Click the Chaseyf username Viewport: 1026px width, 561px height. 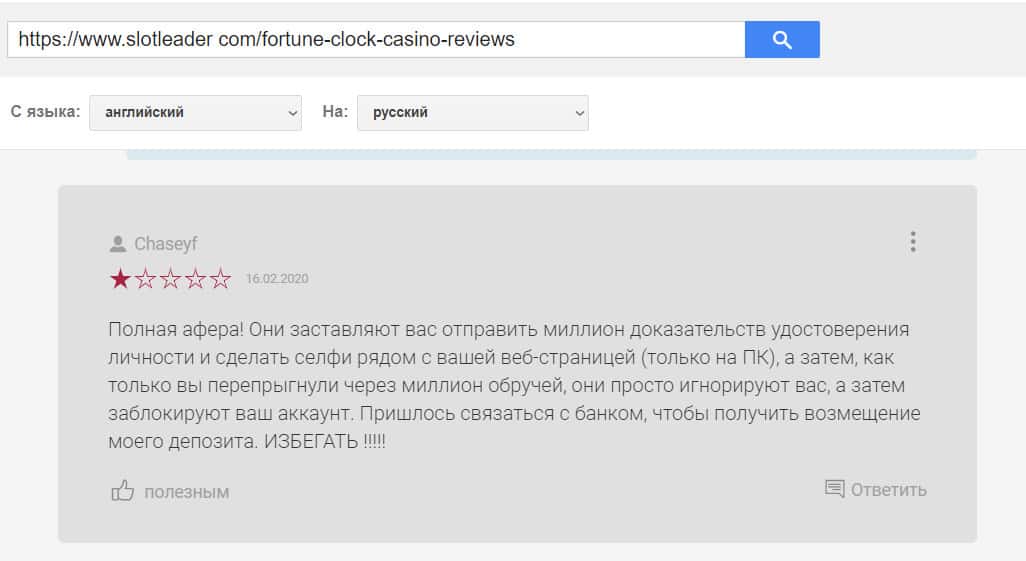(x=166, y=244)
